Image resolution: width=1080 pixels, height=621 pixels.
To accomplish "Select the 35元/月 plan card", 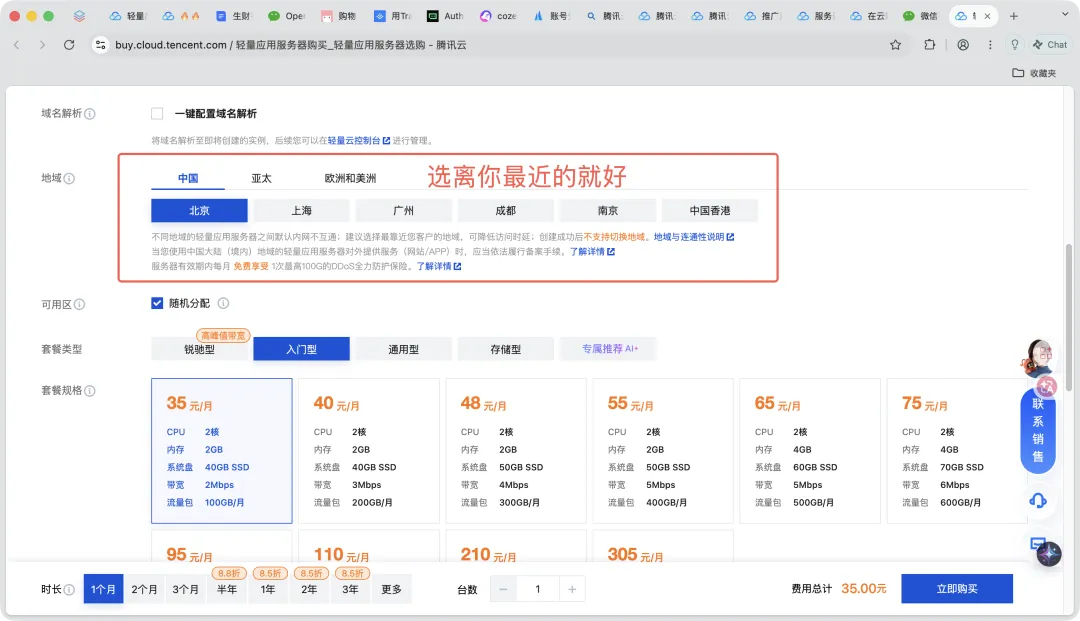I will [222, 451].
